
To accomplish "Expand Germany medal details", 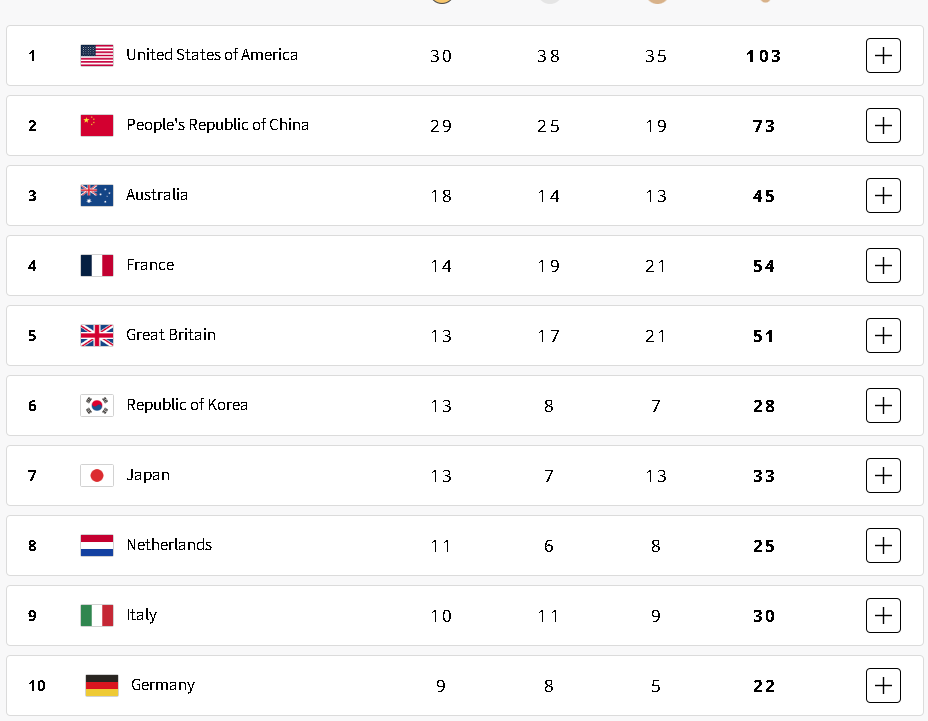I will (883, 685).
